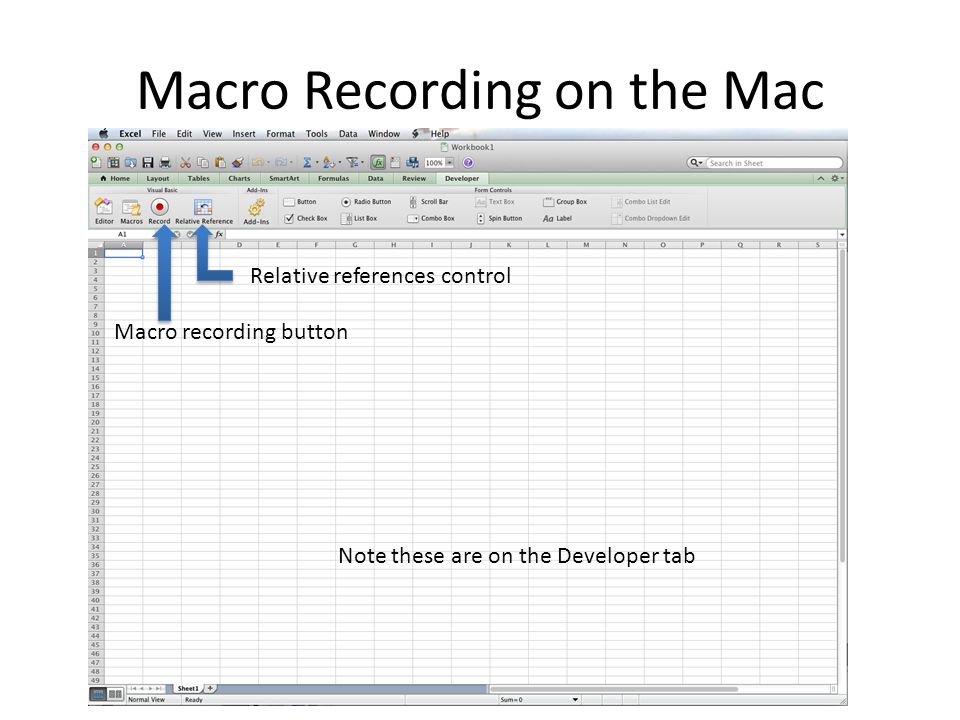Insert a Group Box form control
The width and height of the screenshot is (960, 720).
(x=564, y=201)
